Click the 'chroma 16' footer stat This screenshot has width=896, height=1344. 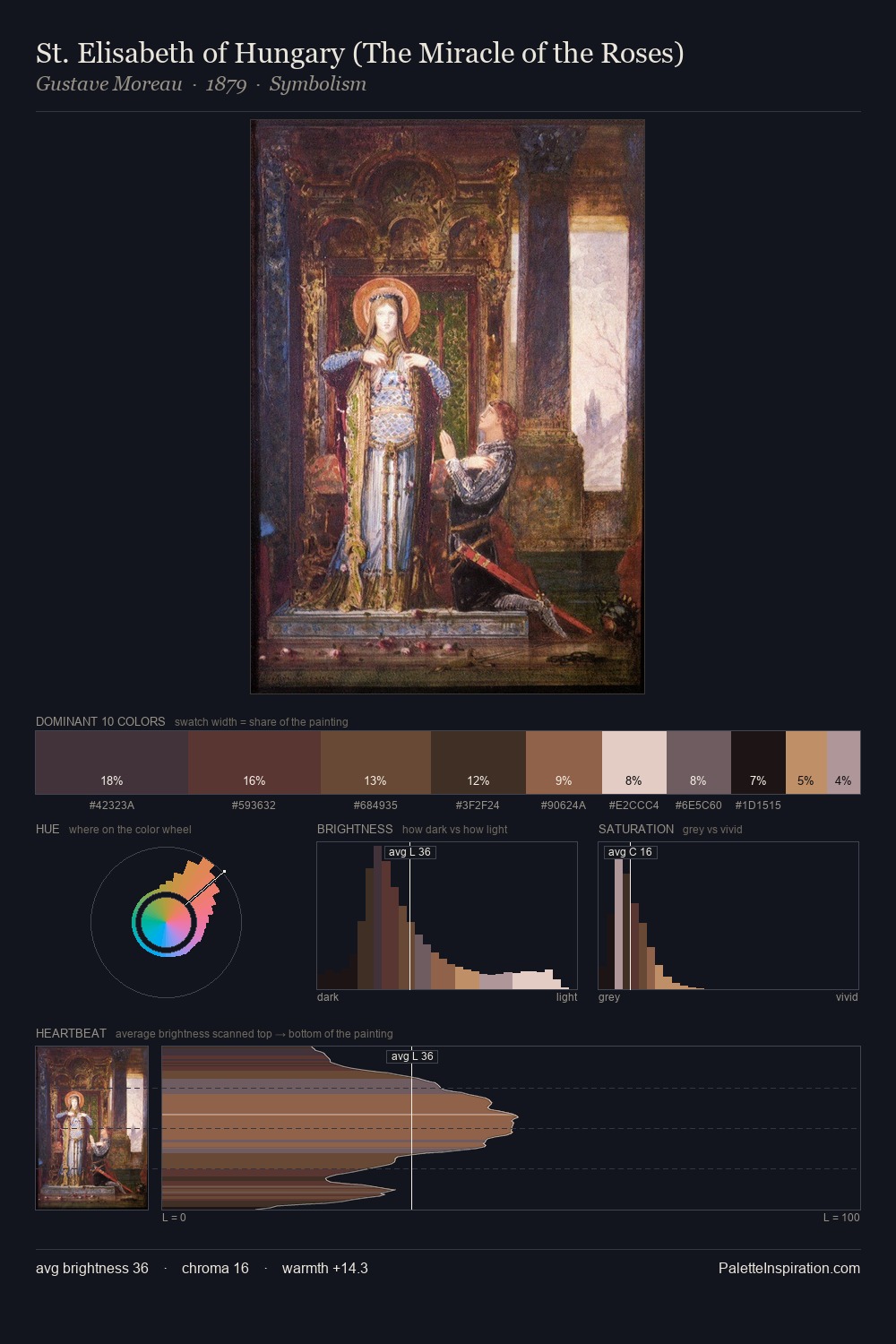[x=215, y=1268]
